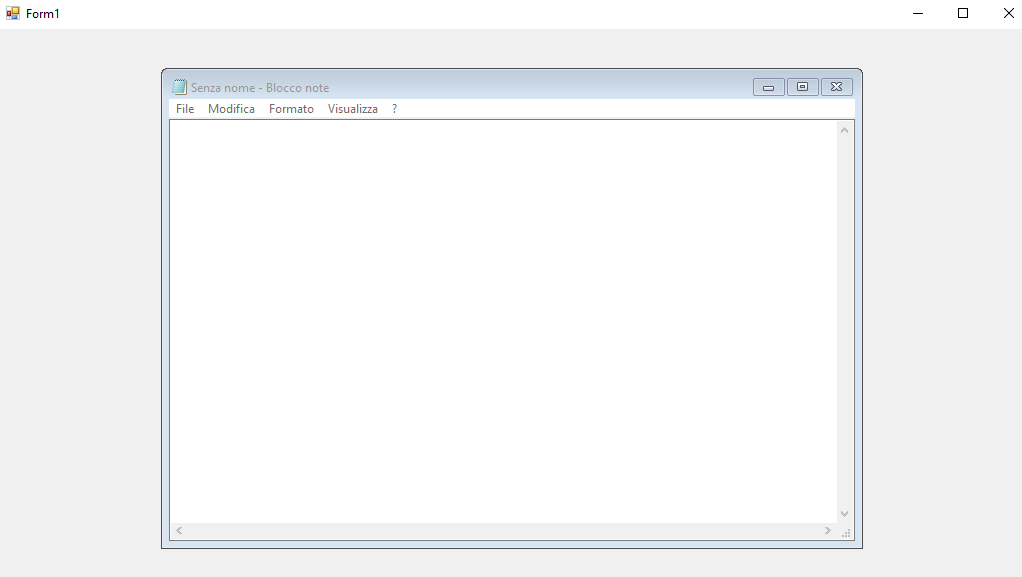Screen dimensions: 1022x577
Task: Minimize the Form1 window
Action: 918,13
